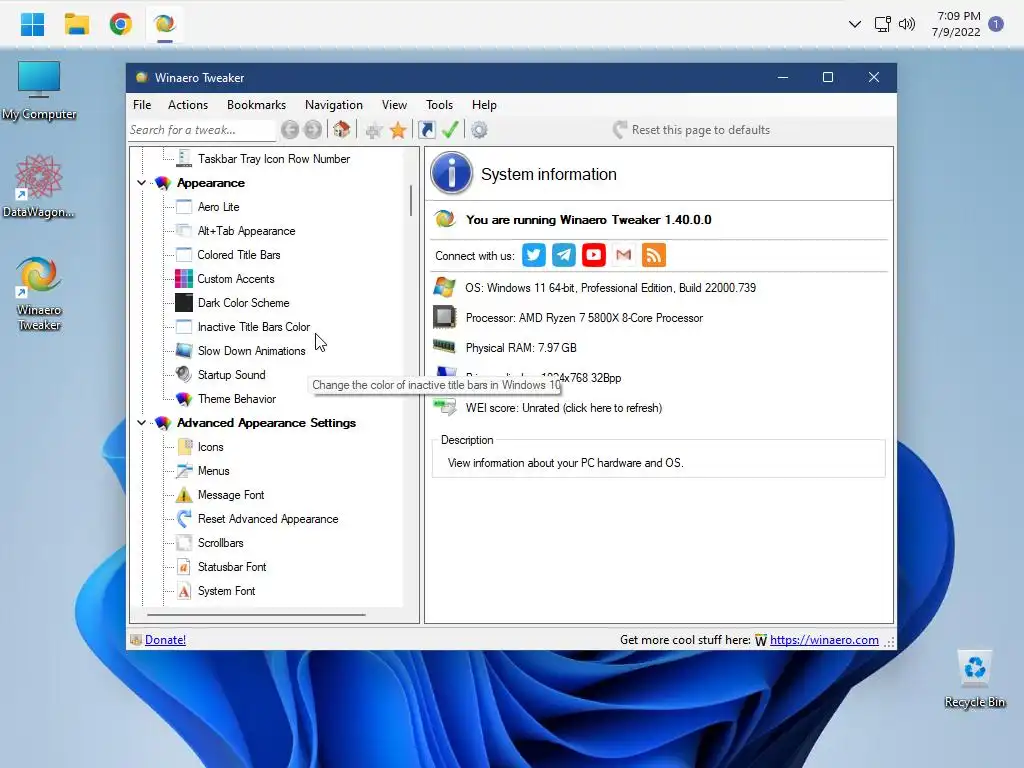The height and width of the screenshot is (768, 1024).
Task: Click the add bookmark gray star icon
Action: 374,131
